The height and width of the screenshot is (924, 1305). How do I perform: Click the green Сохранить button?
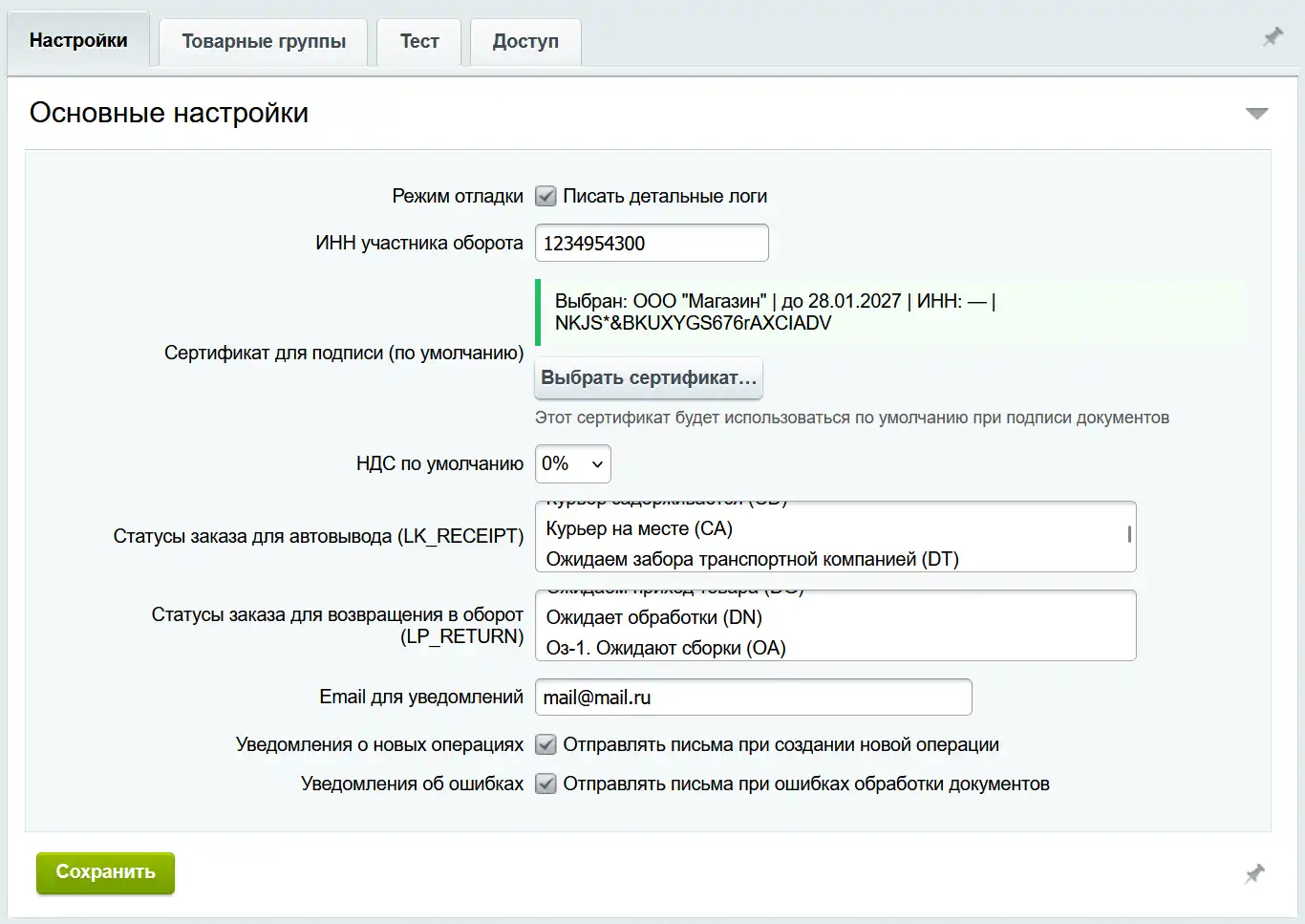pos(105,872)
